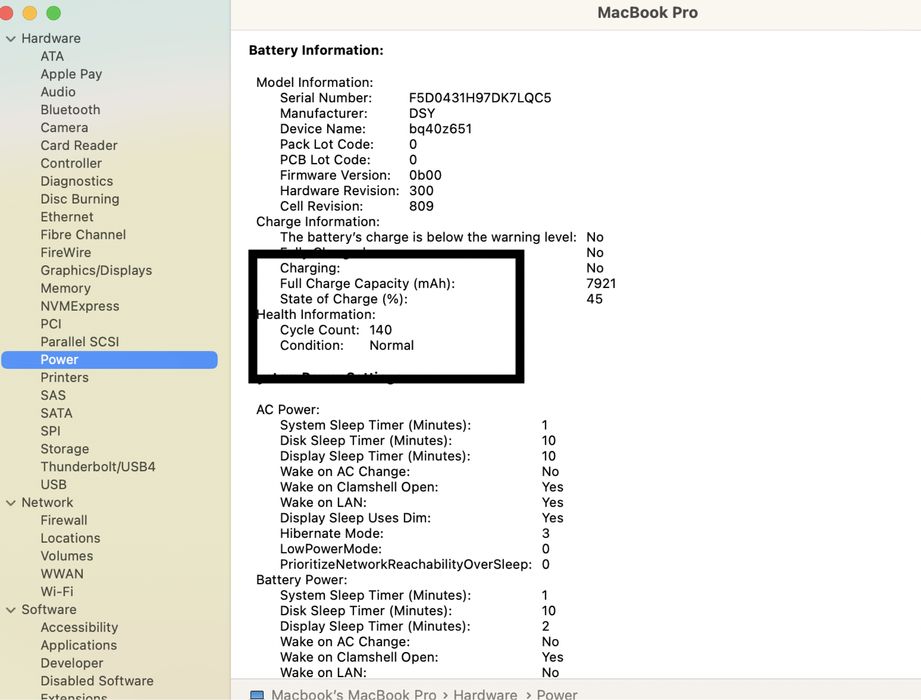
Task: Click the Full Charge Capacity value 7921
Action: click(601, 284)
